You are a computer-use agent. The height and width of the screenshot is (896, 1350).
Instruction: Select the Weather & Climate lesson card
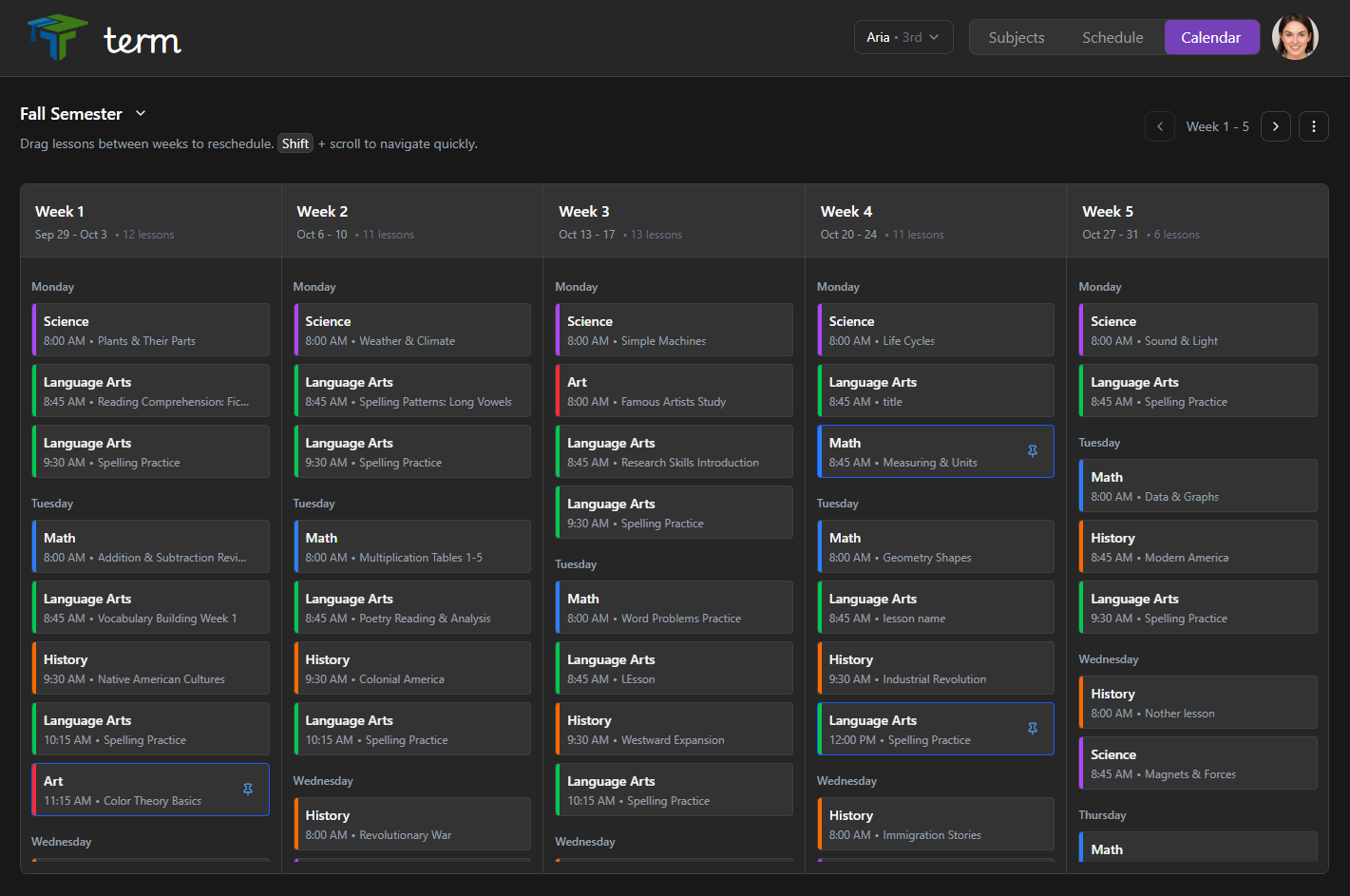point(411,331)
